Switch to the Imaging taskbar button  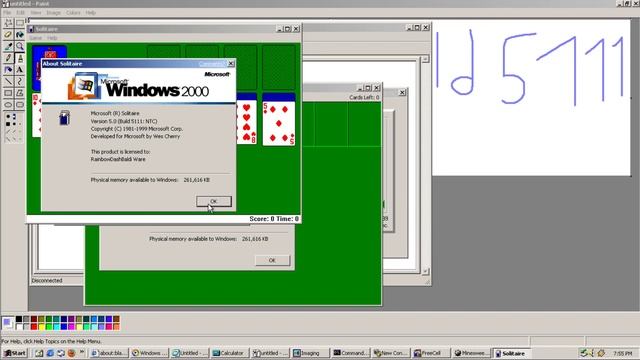[x=310, y=353]
